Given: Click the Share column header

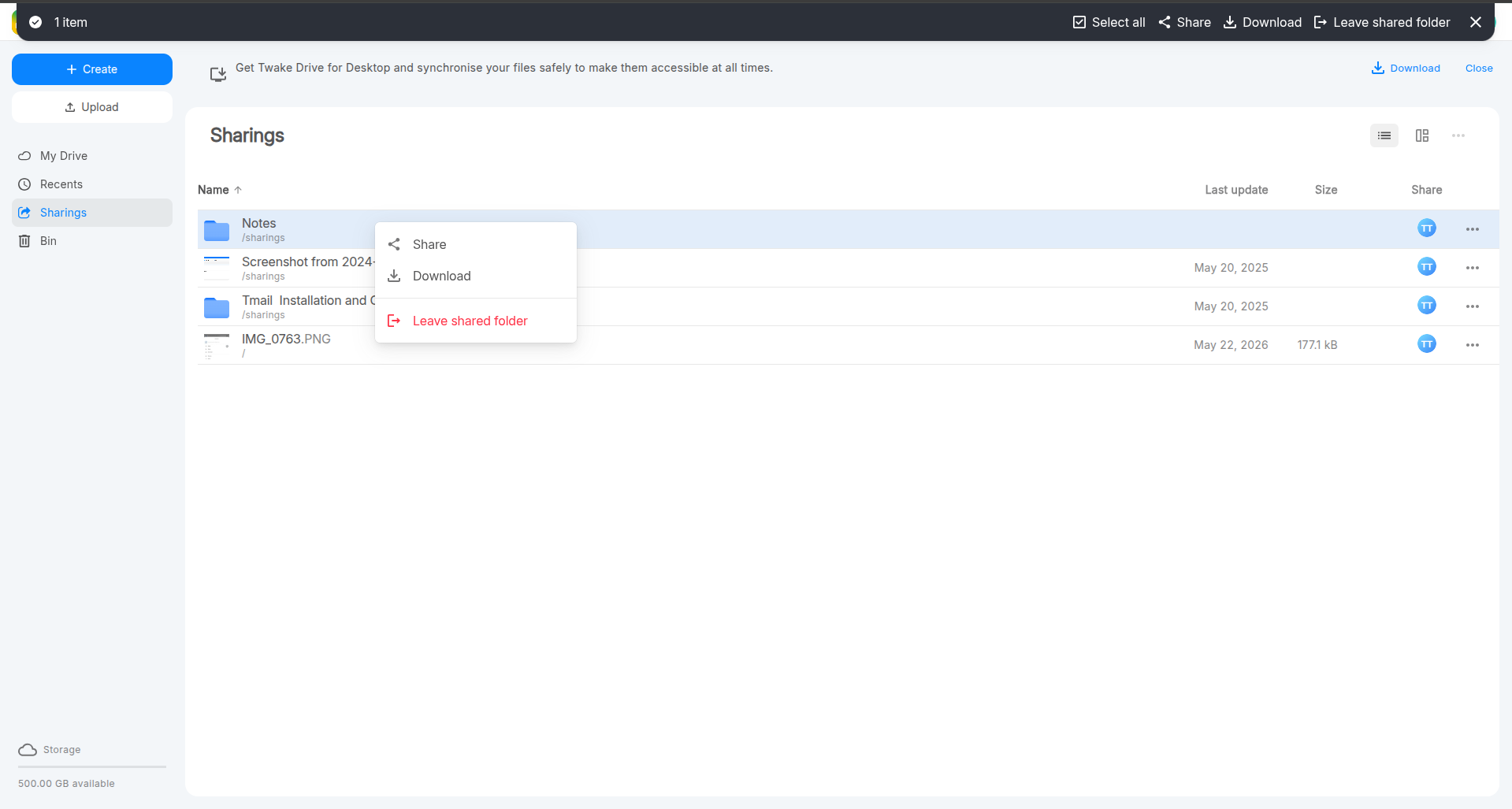Looking at the screenshot, I should tap(1426, 190).
